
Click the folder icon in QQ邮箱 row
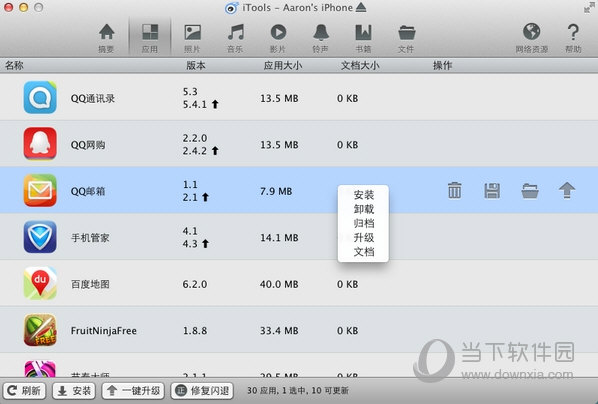point(530,191)
